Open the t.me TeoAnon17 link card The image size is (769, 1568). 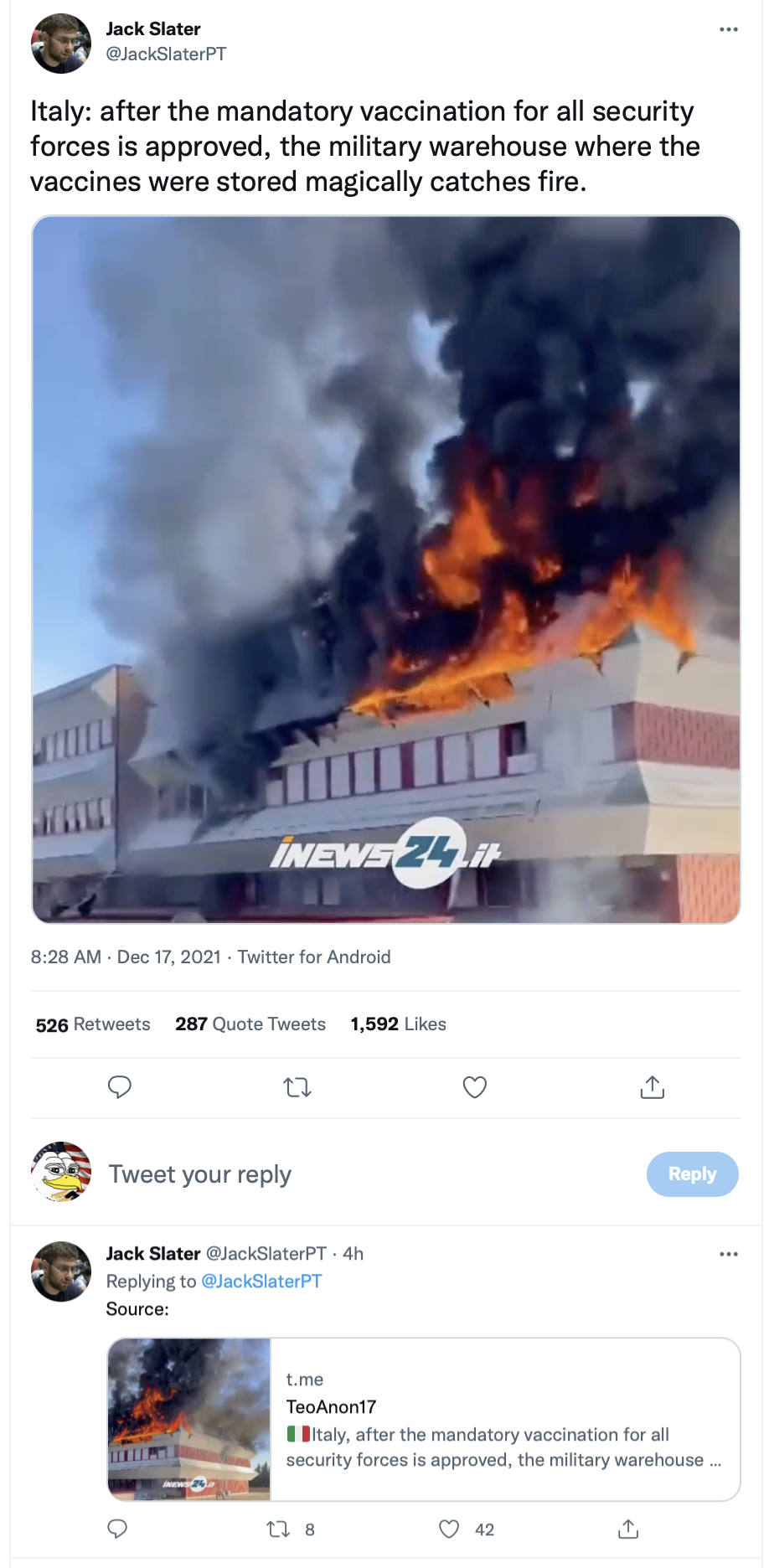pyautogui.click(x=424, y=1419)
